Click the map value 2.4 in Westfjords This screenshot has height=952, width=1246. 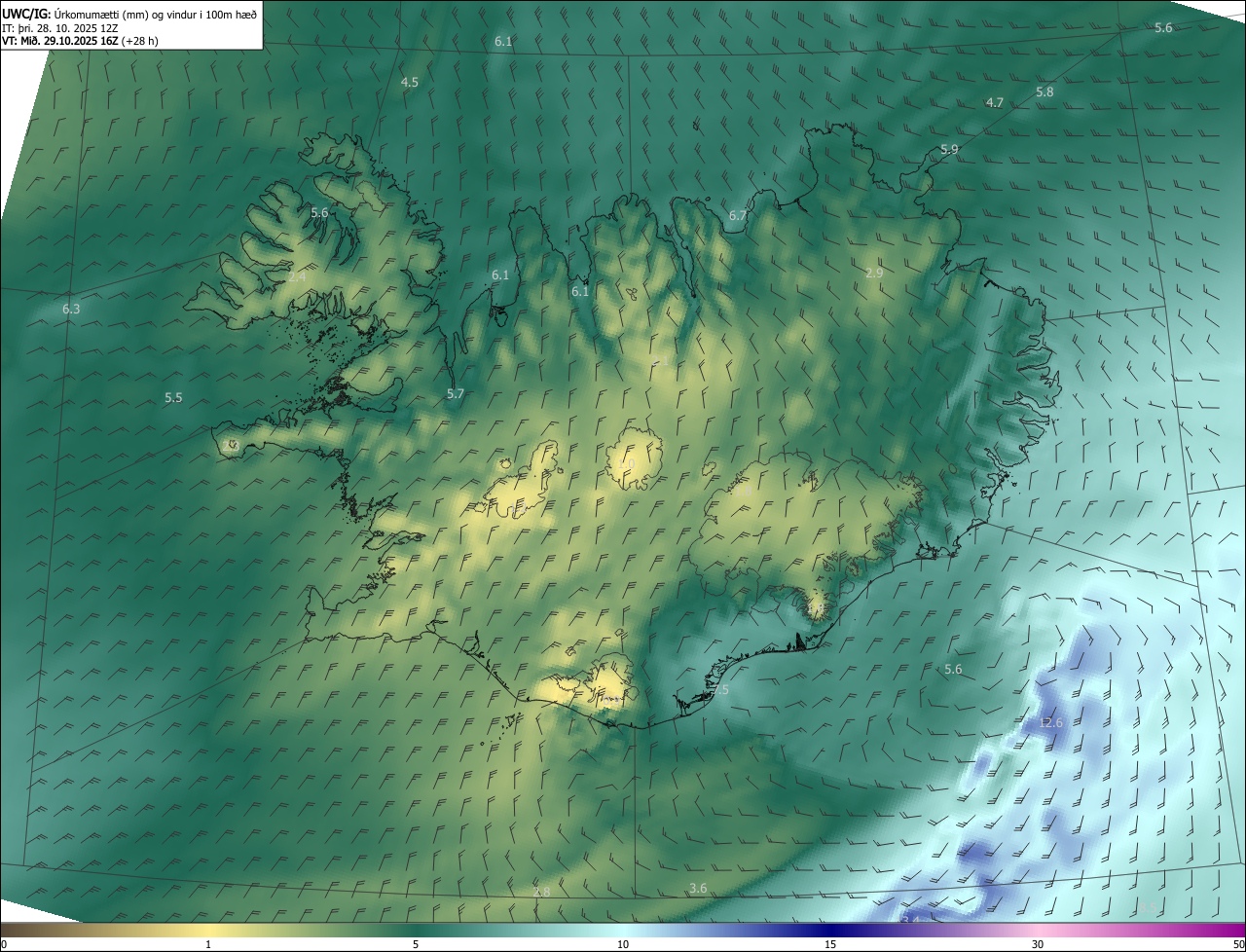(x=297, y=277)
